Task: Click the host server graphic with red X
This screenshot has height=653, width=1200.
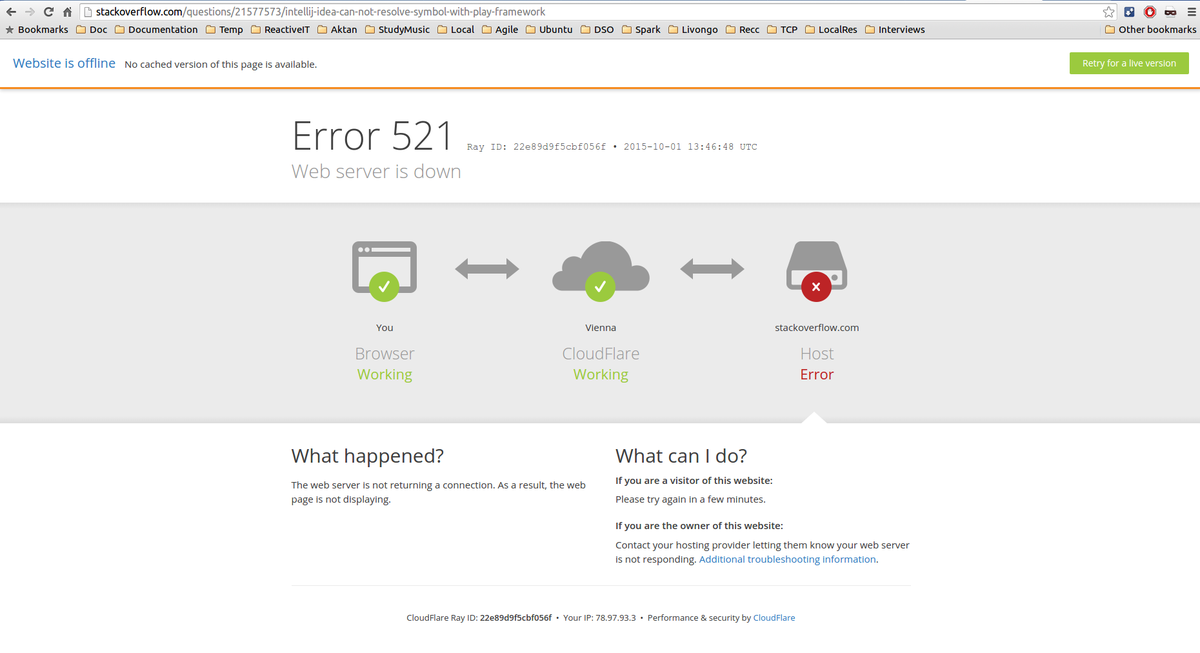Action: [816, 270]
